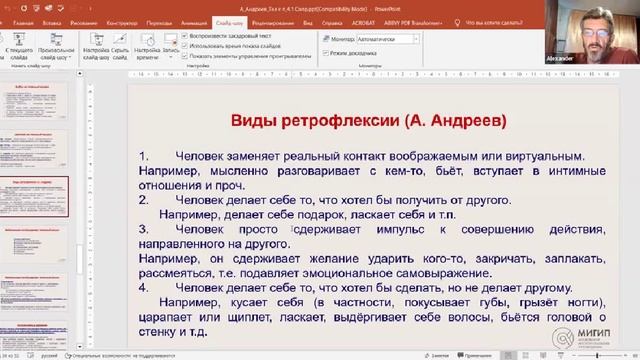Toggle Воспроизвести закадровый текст checkbox
This screenshot has width=640, height=360.
point(185,36)
